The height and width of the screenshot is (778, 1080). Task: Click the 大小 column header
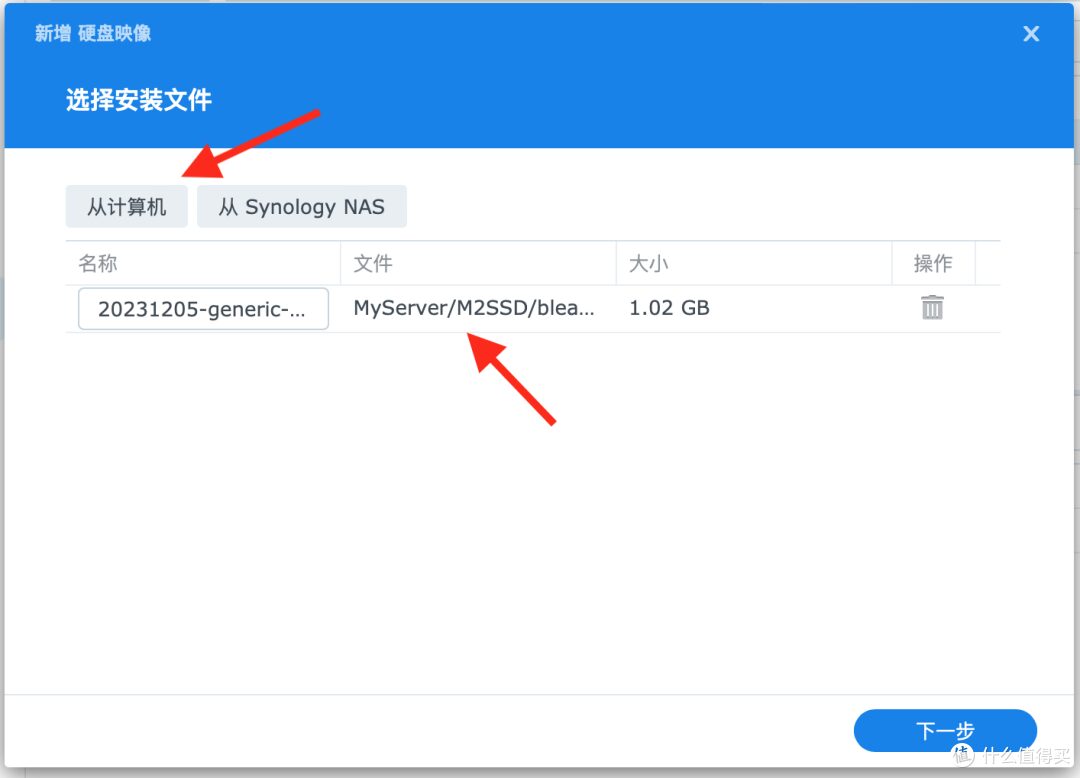tap(649, 263)
